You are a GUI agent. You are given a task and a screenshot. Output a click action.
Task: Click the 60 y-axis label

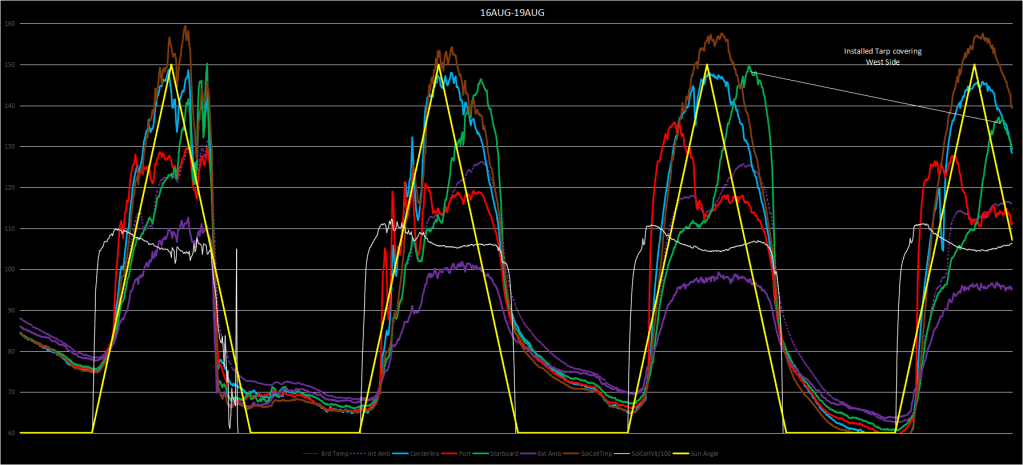[x=10, y=433]
